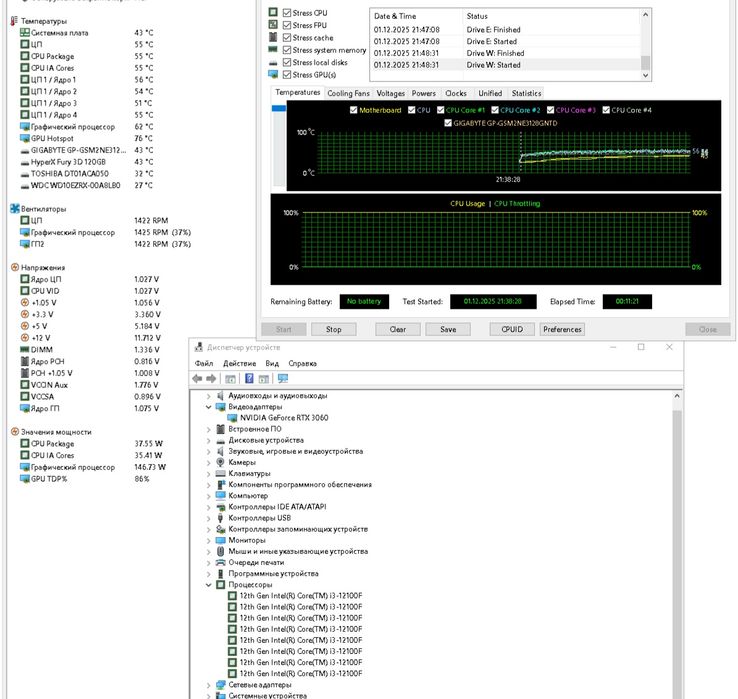The image size is (738, 699).
Task: Expand the Контроллеры IDE ATA/ATAPI node
Action: coord(209,507)
